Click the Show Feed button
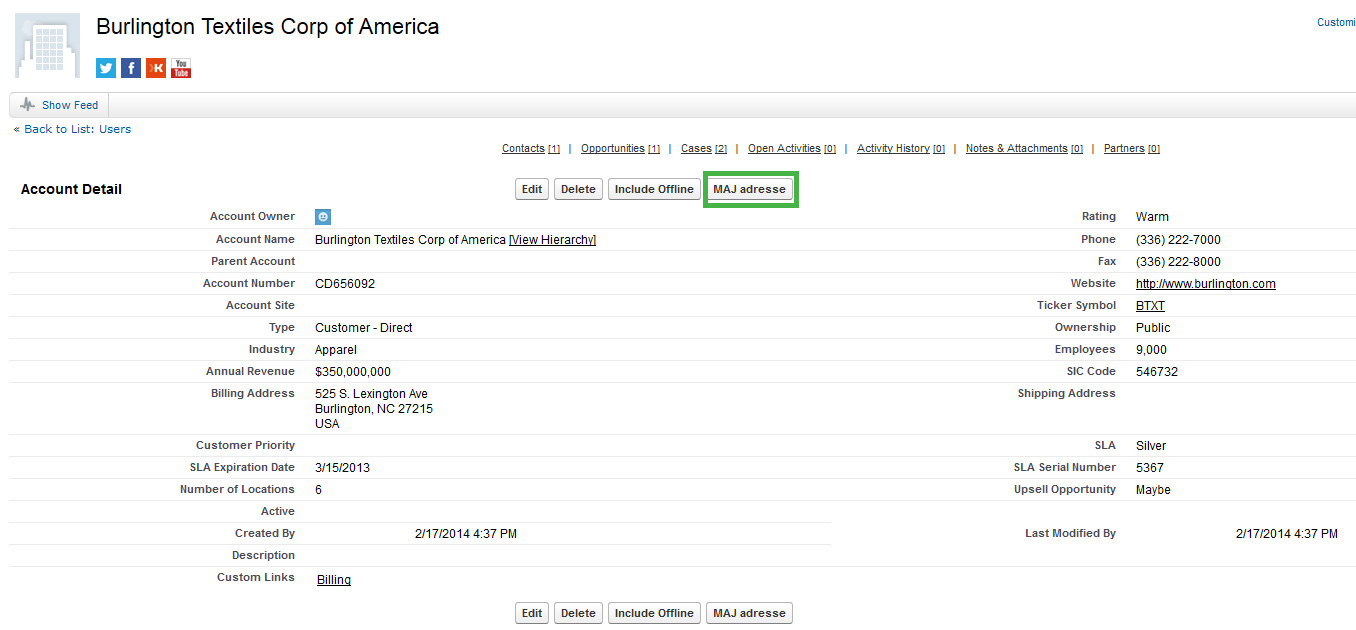The height and width of the screenshot is (630, 1356). coord(60,105)
